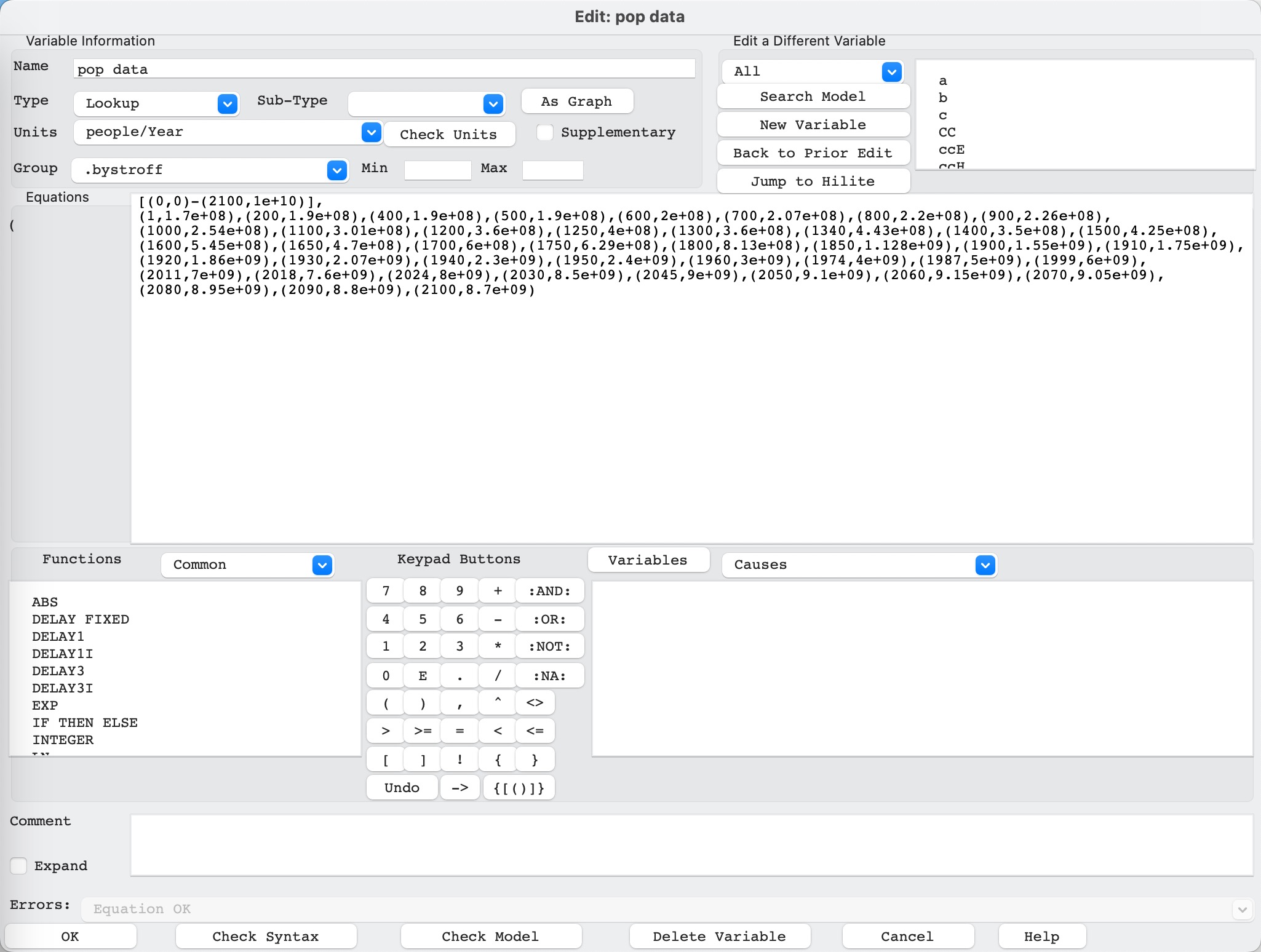1261x952 pixels.
Task: Switch to the Variables tab
Action: pos(648,560)
